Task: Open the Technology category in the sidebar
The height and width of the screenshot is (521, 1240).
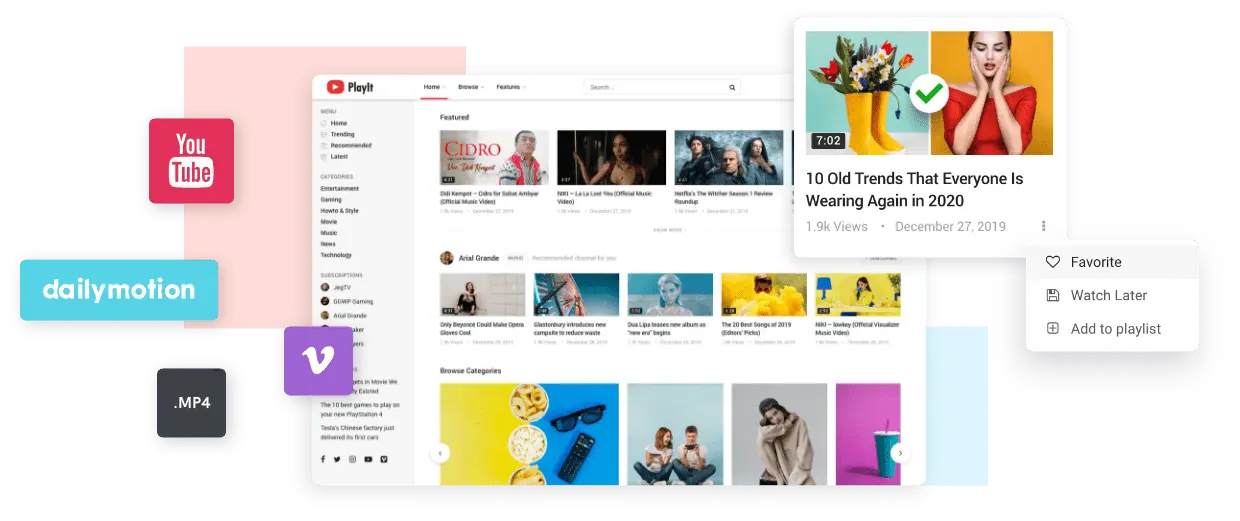Action: pos(336,255)
